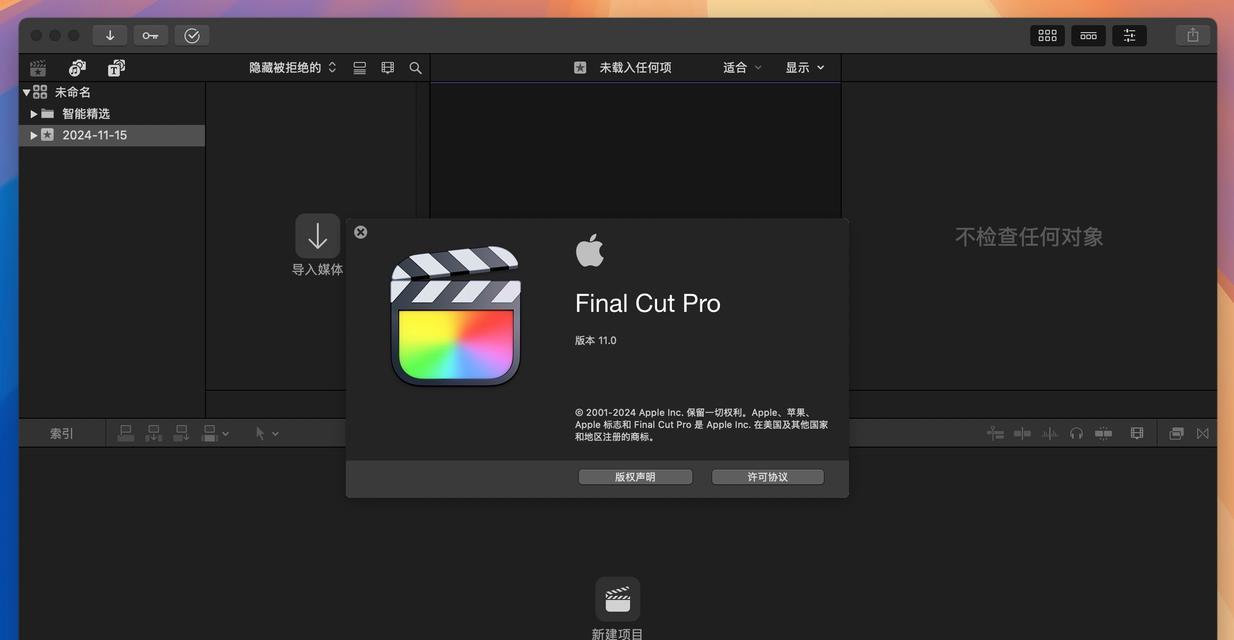1234x640 pixels.
Task: Open the edit mode options chevron
Action: point(226,434)
